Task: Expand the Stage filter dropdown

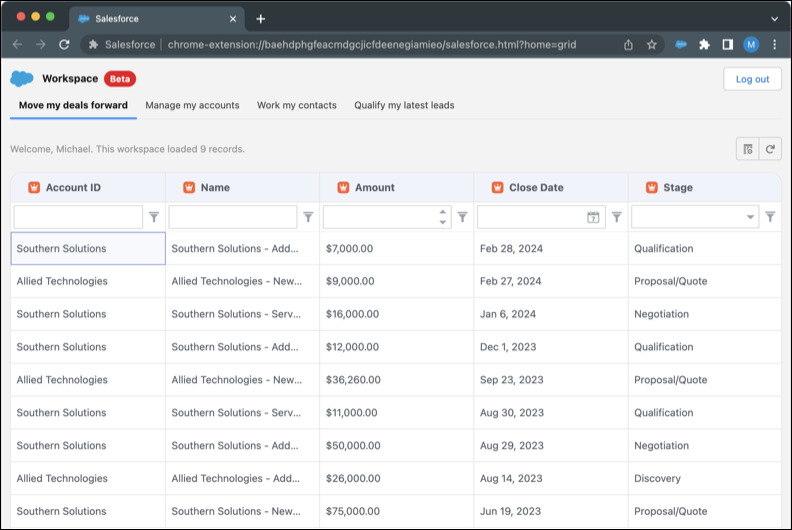Action: click(750, 217)
